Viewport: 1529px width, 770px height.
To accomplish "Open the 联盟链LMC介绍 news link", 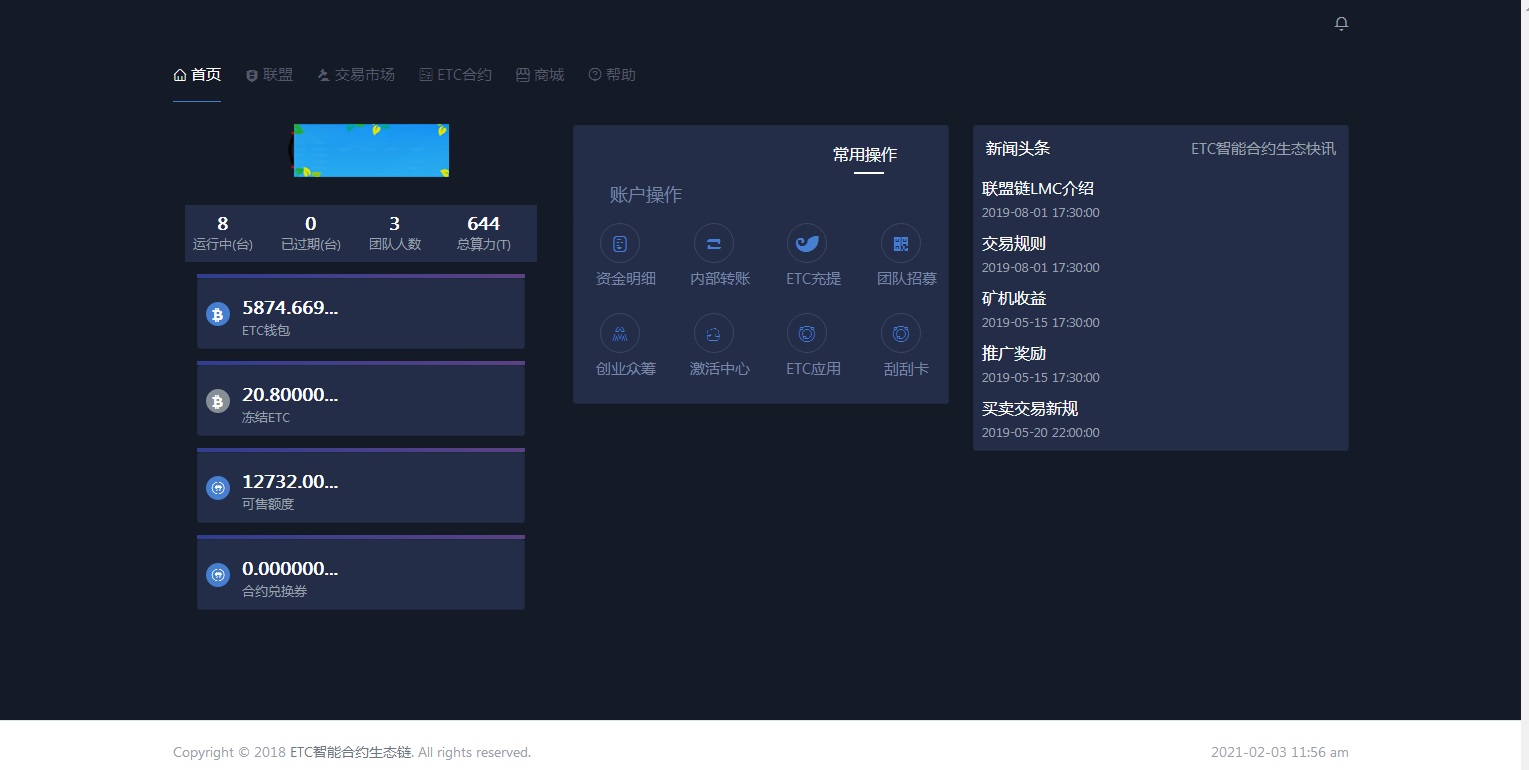I will click(1037, 188).
